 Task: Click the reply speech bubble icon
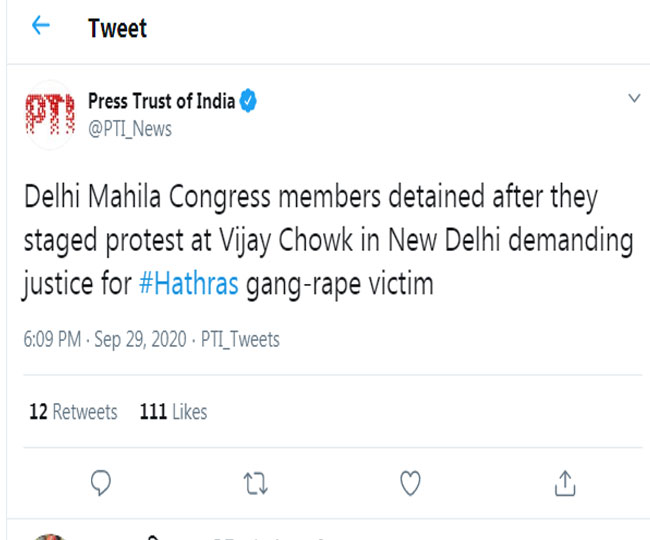(100, 484)
